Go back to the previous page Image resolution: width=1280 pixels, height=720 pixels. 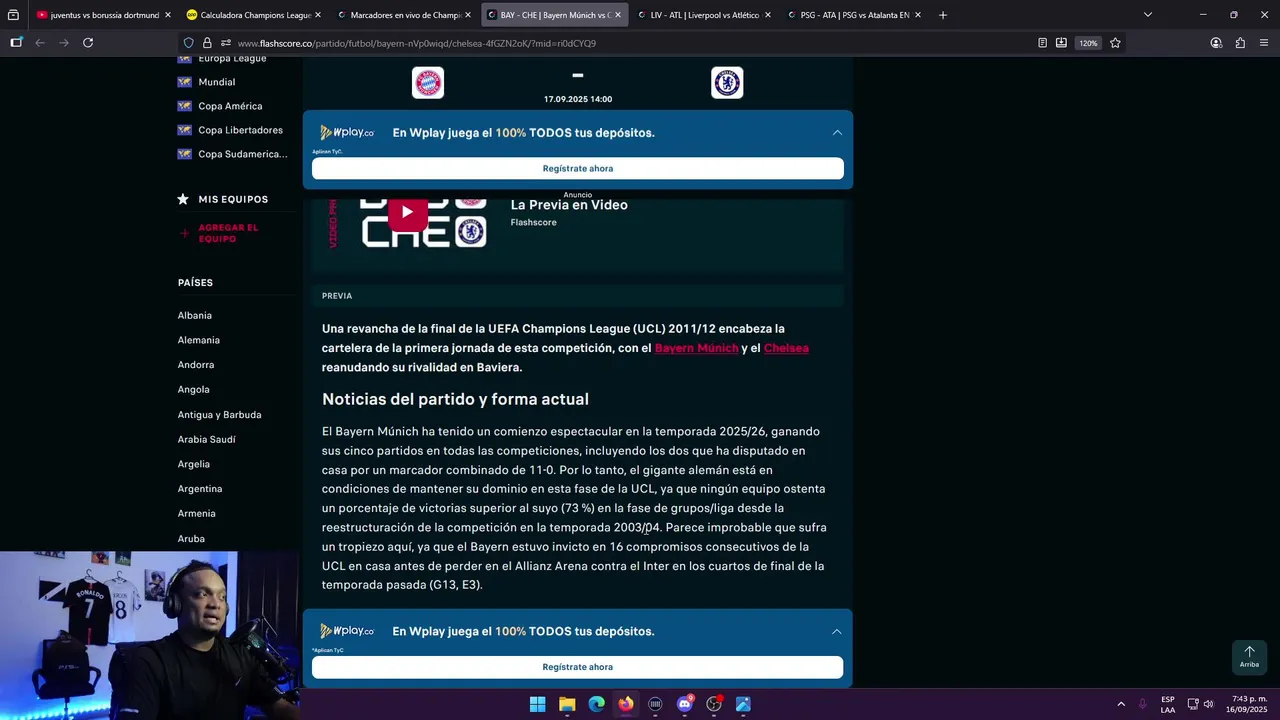(40, 43)
